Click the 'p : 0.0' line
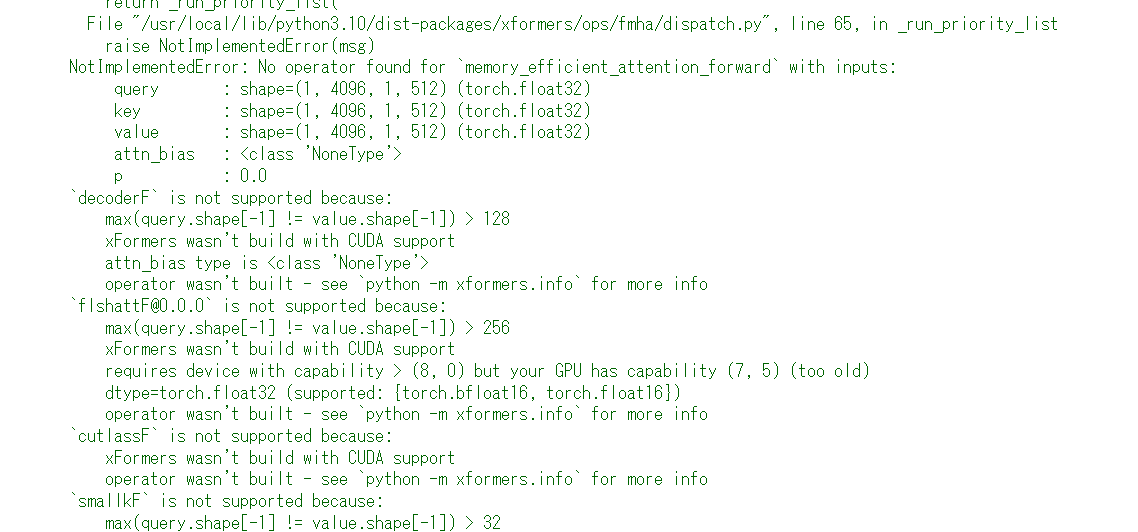 191,176
